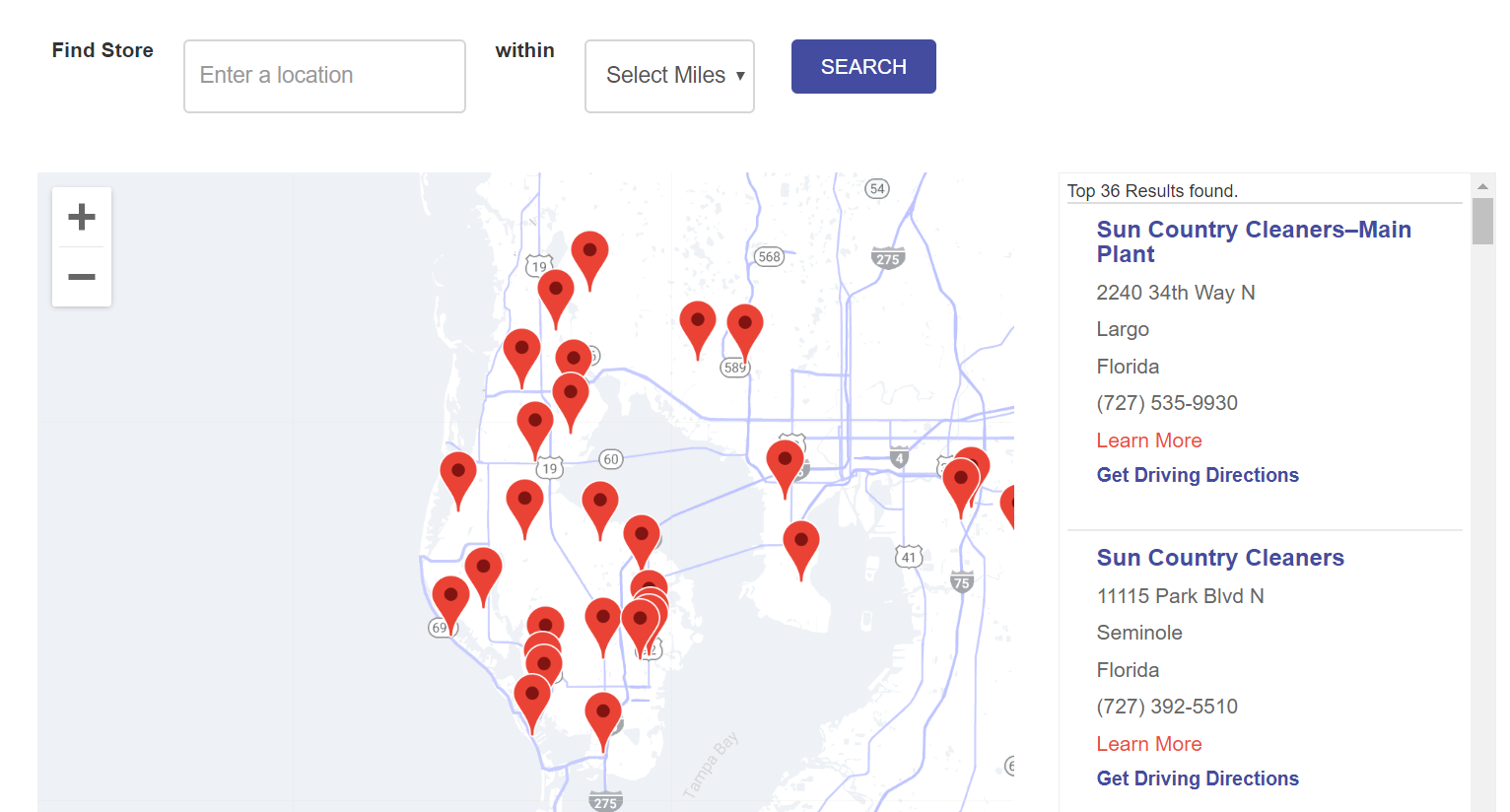Click the northernmost red map pin
The image size is (1510, 812).
click(x=589, y=253)
